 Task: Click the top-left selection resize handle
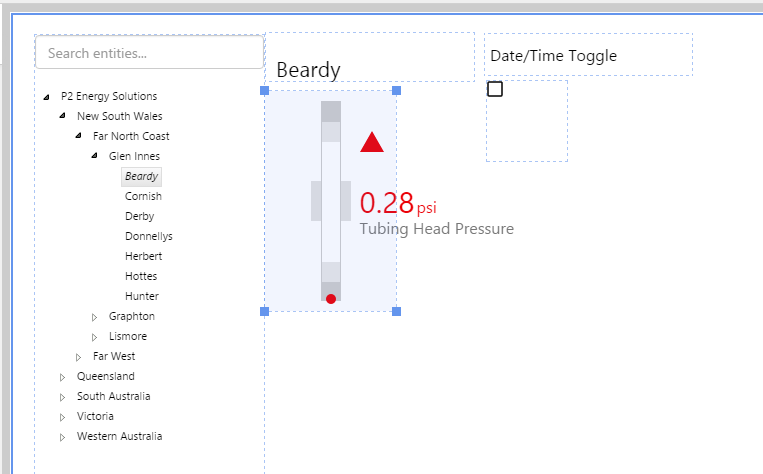pyautogui.click(x=265, y=91)
